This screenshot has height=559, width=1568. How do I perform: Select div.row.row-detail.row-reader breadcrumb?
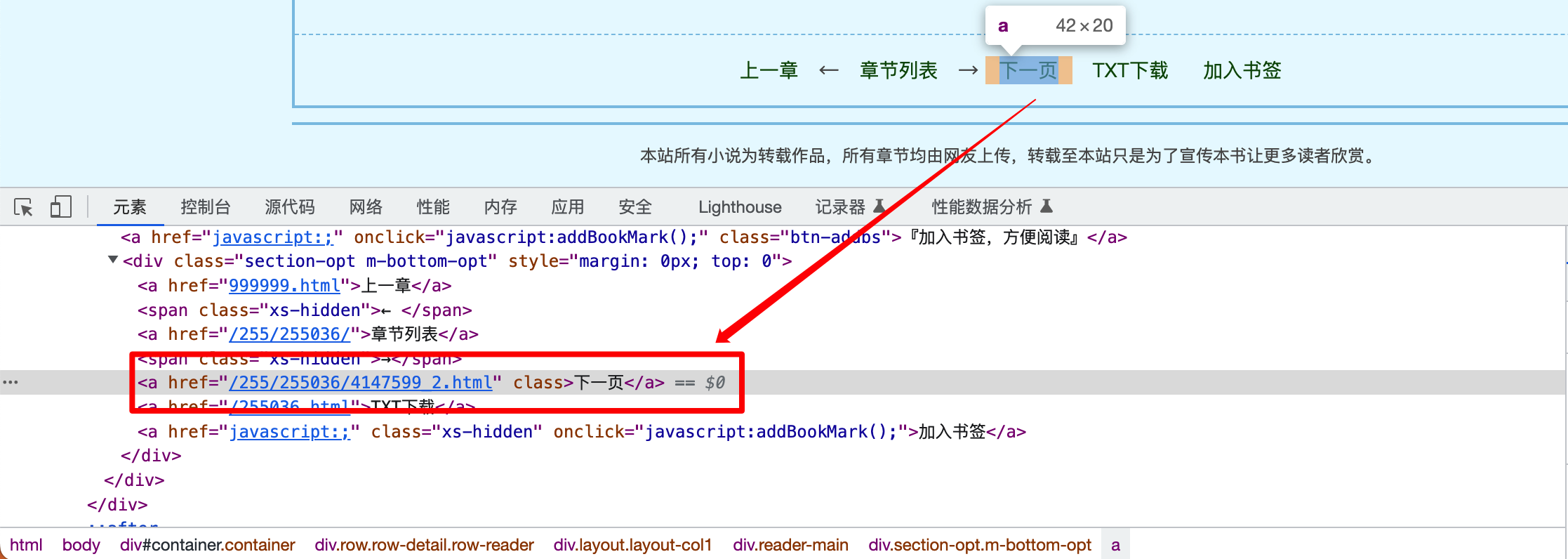(424, 545)
